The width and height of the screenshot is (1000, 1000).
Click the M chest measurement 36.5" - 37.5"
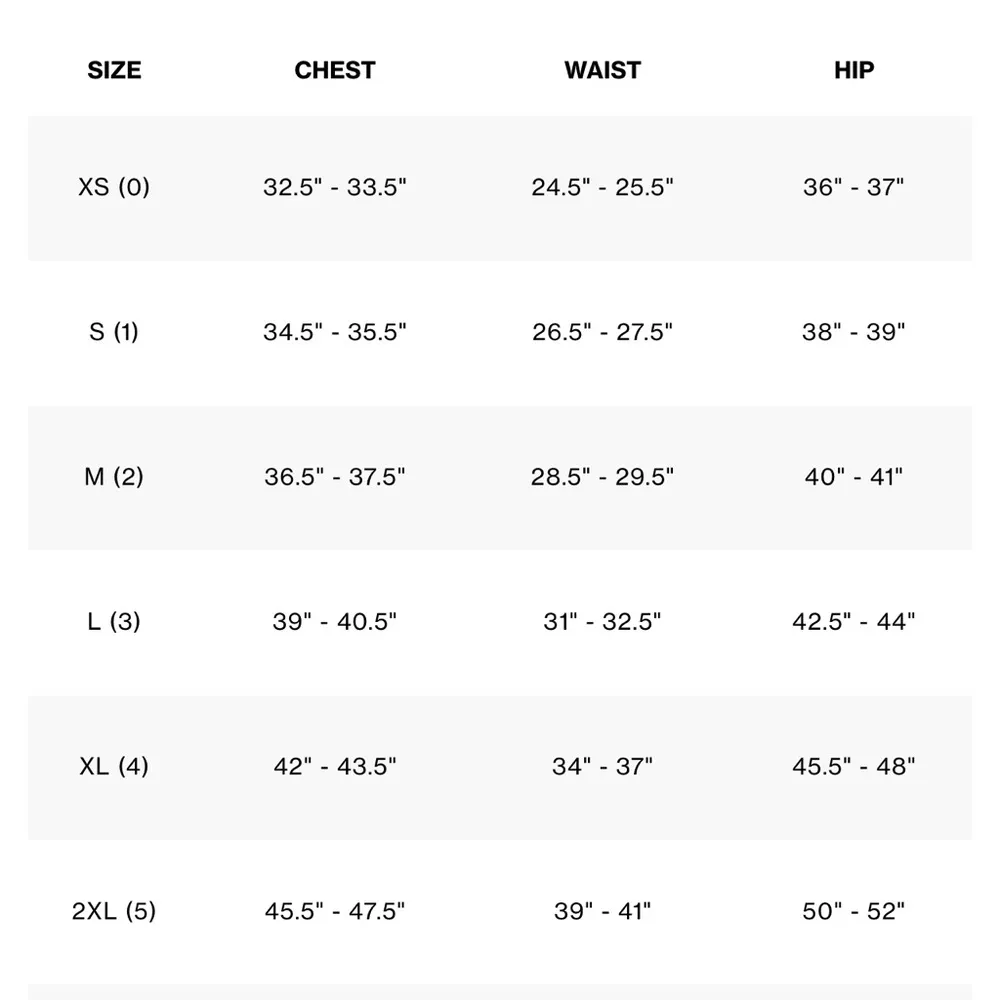pyautogui.click(x=335, y=477)
